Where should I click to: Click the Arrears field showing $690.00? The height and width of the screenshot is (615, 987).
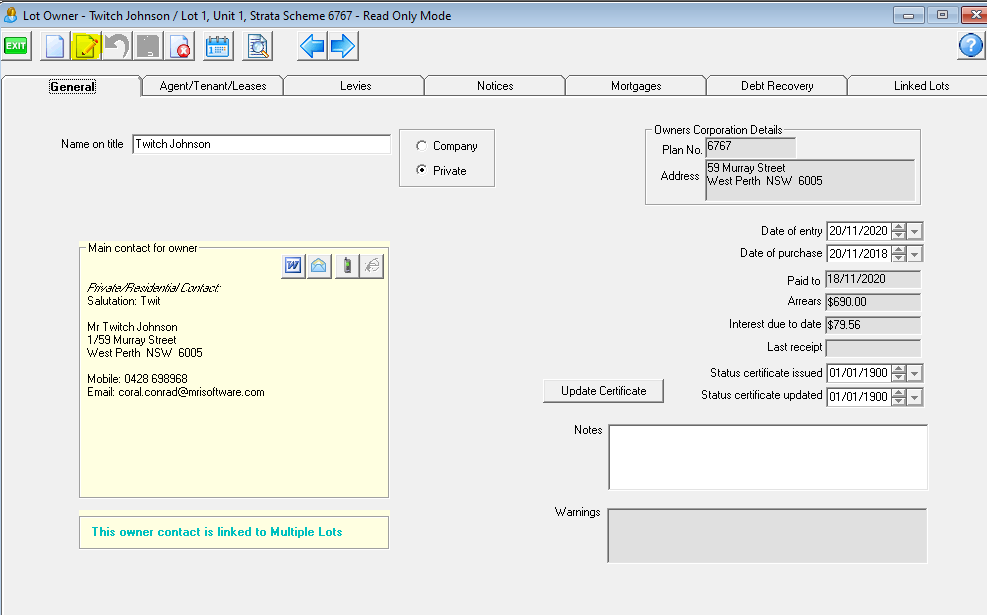tap(873, 302)
